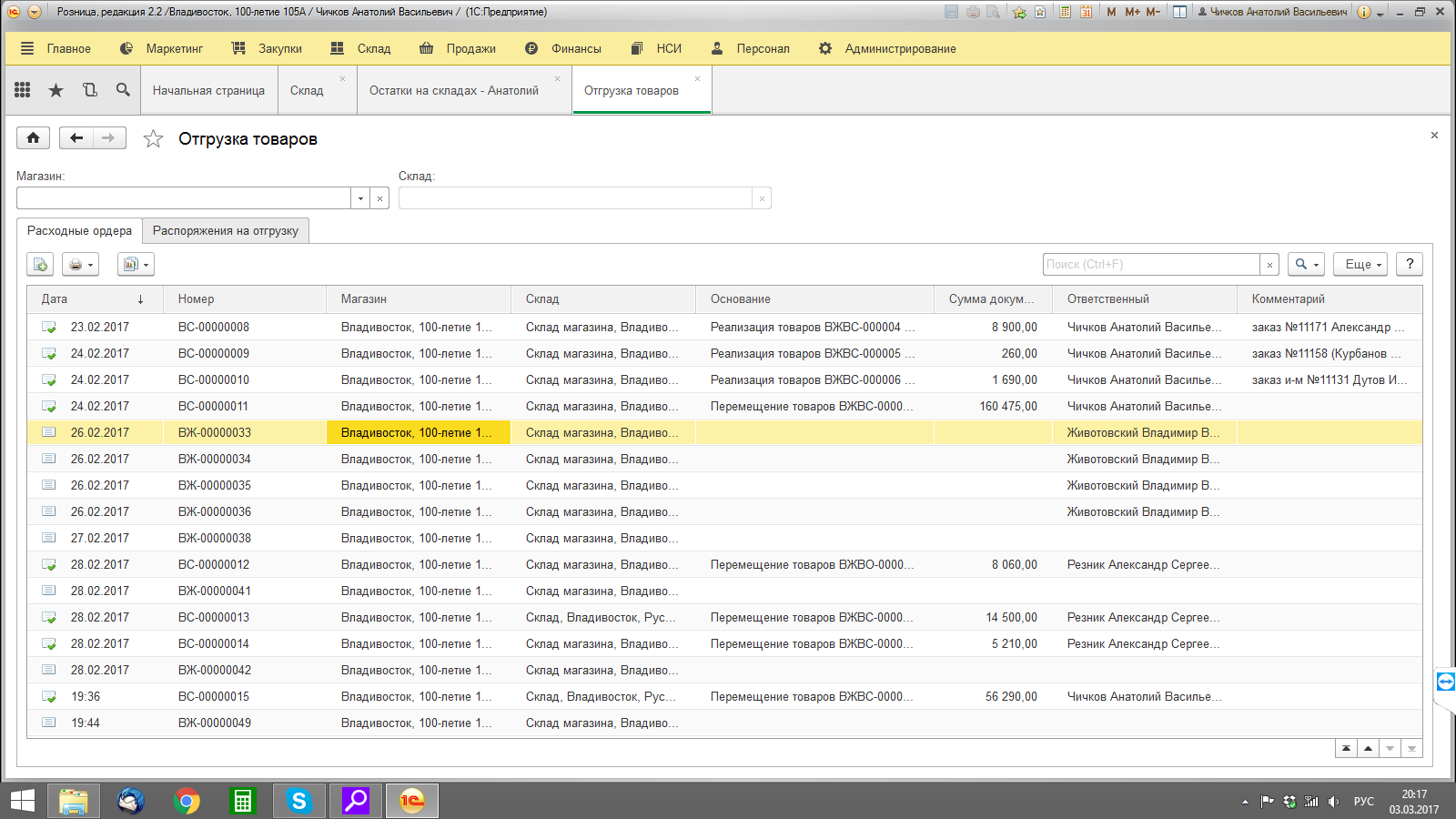Open the history icon in the tools panel
The height and width of the screenshot is (819, 1456).
click(89, 90)
